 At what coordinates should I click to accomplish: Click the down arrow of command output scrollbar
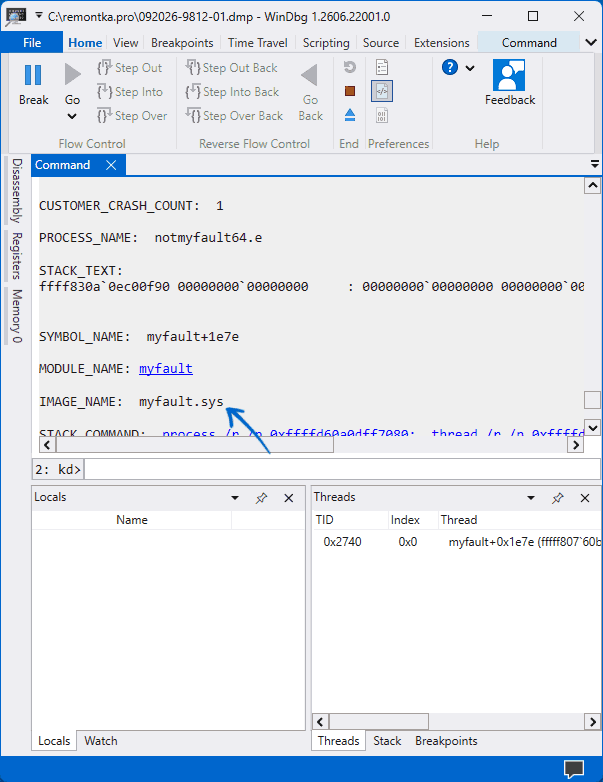(x=592, y=427)
